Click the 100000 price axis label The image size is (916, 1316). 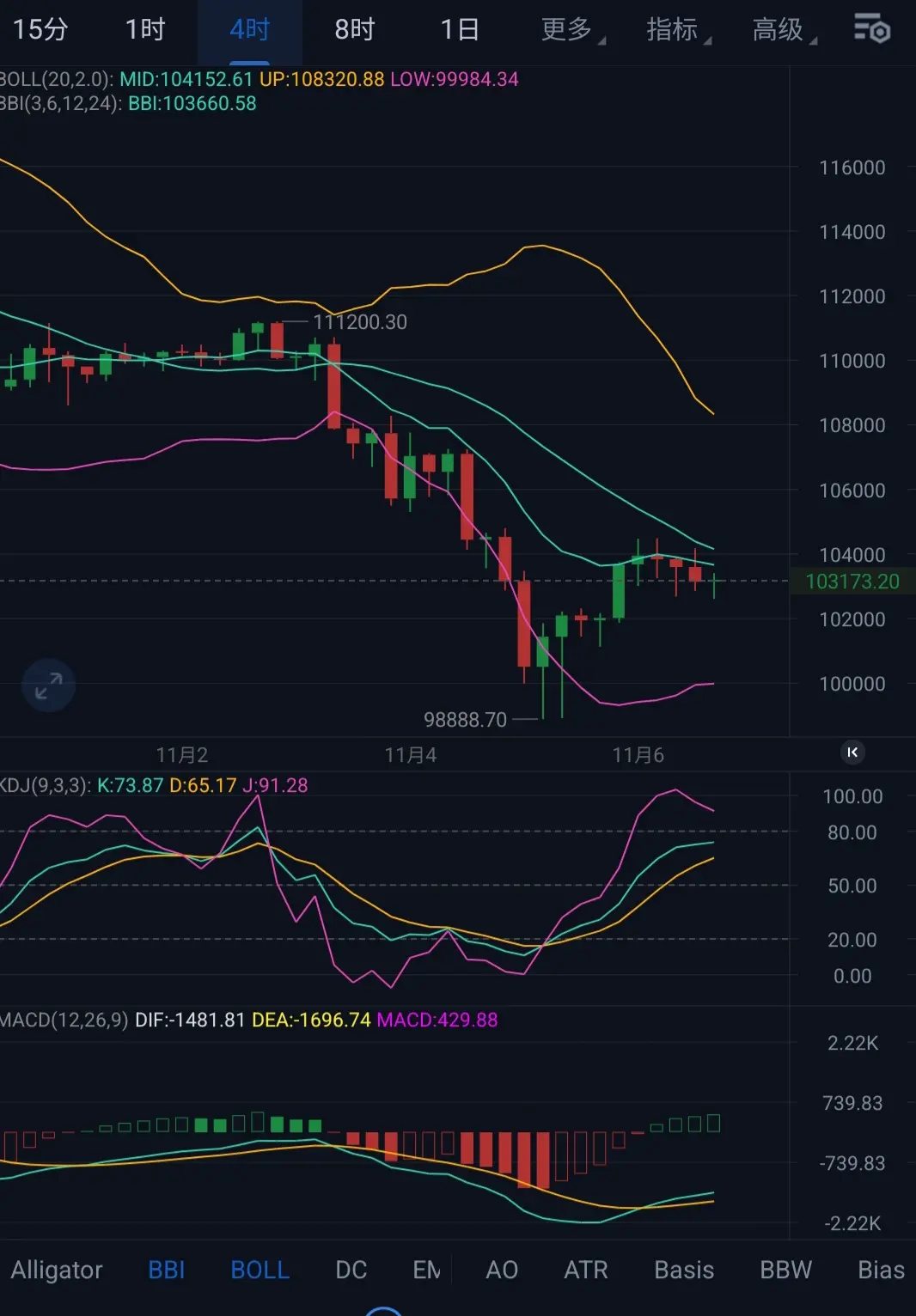click(852, 684)
